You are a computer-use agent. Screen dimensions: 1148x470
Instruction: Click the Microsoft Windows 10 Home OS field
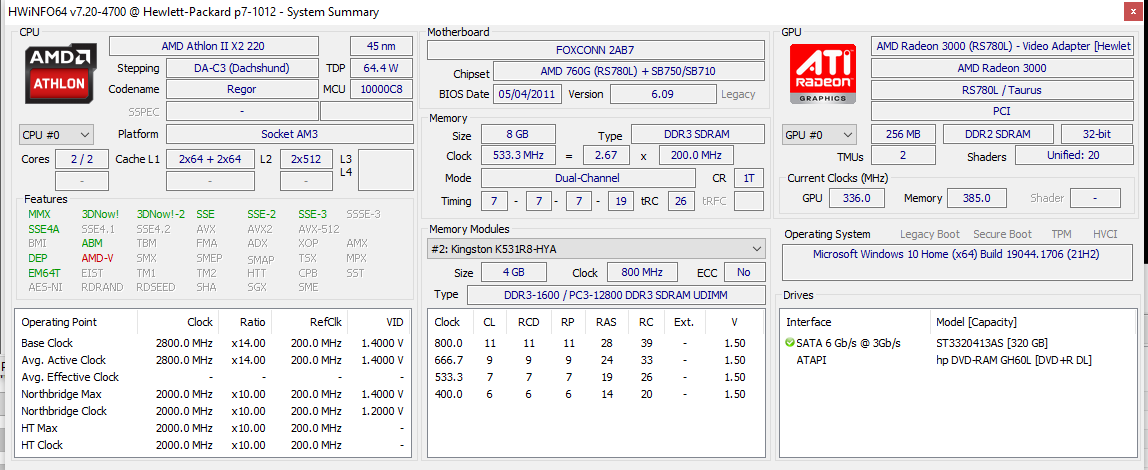[x=957, y=263]
